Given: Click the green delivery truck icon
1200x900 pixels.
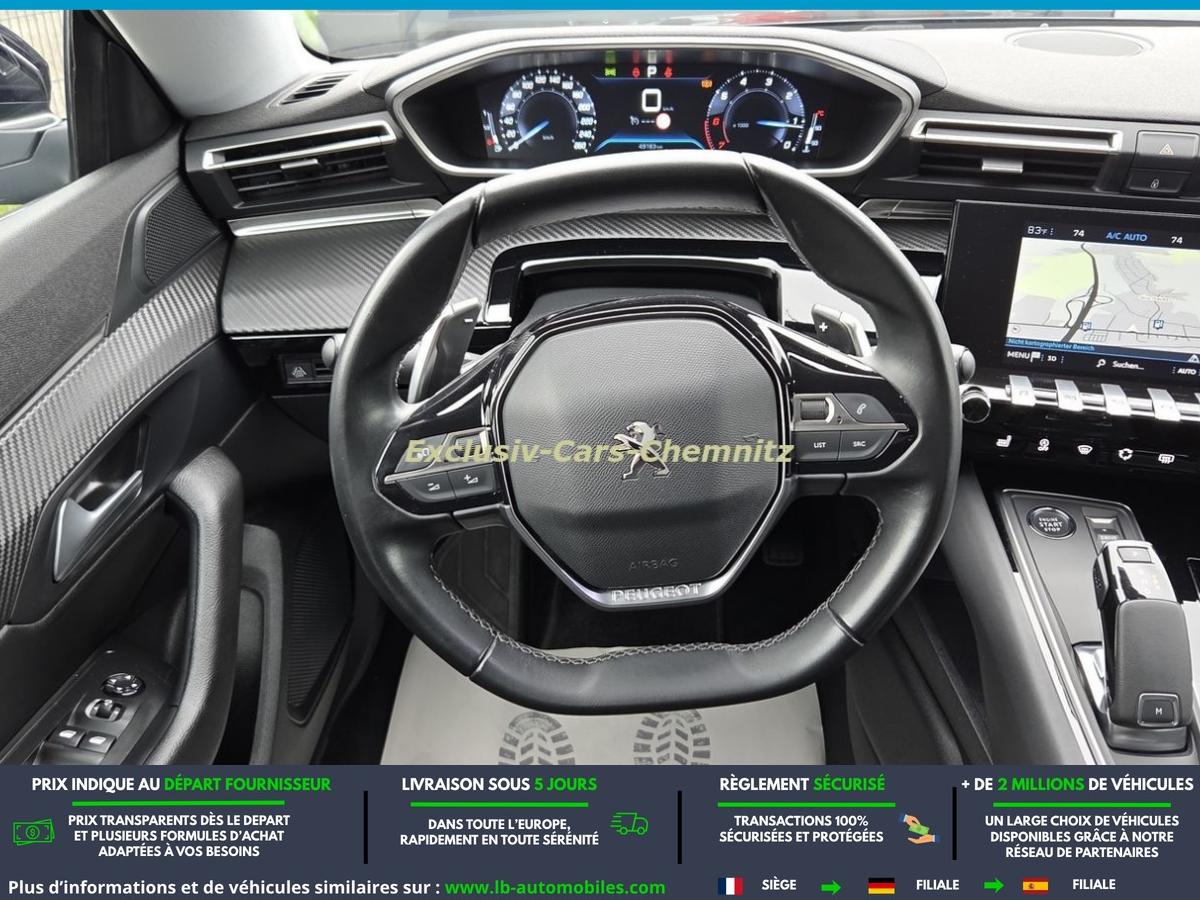Looking at the screenshot, I should pos(630,824).
